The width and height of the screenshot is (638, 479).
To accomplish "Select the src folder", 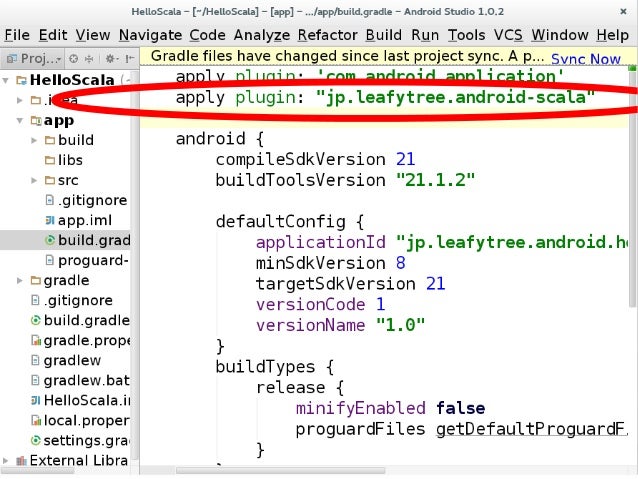I will coord(68,180).
